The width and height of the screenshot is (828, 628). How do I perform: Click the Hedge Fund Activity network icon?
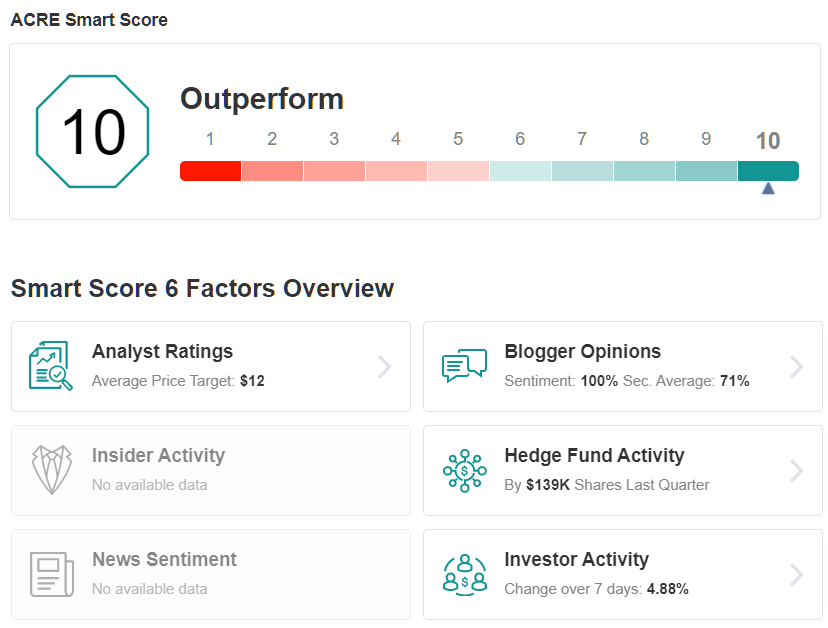point(465,470)
